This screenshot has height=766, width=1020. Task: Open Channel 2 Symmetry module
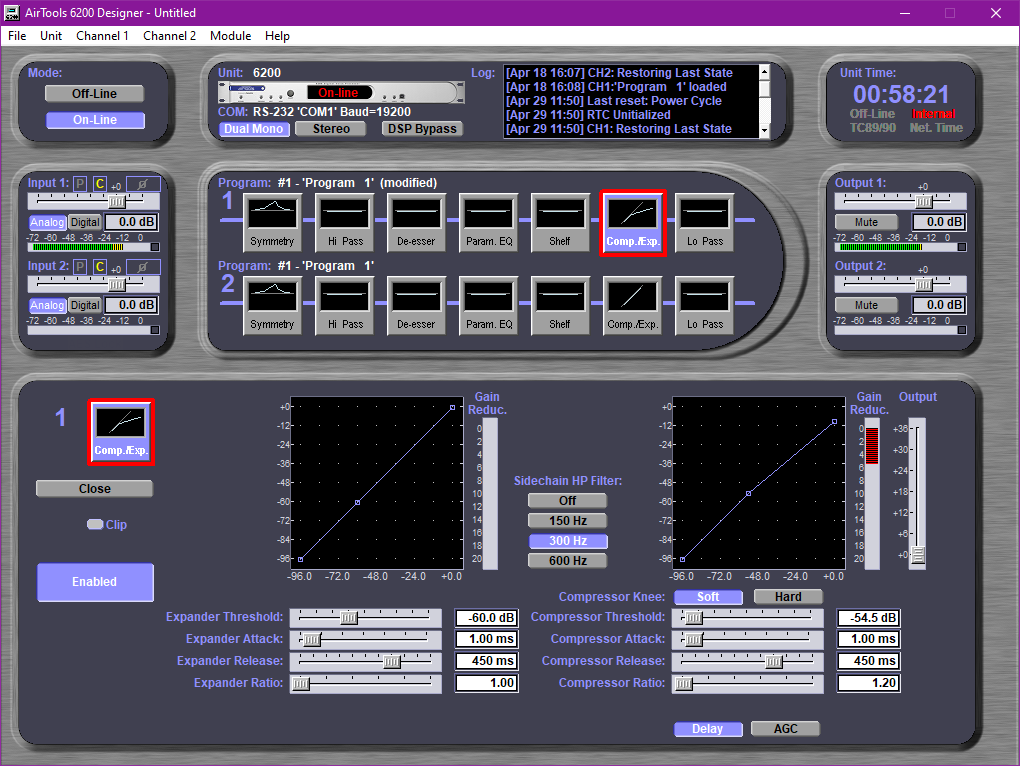tap(273, 306)
